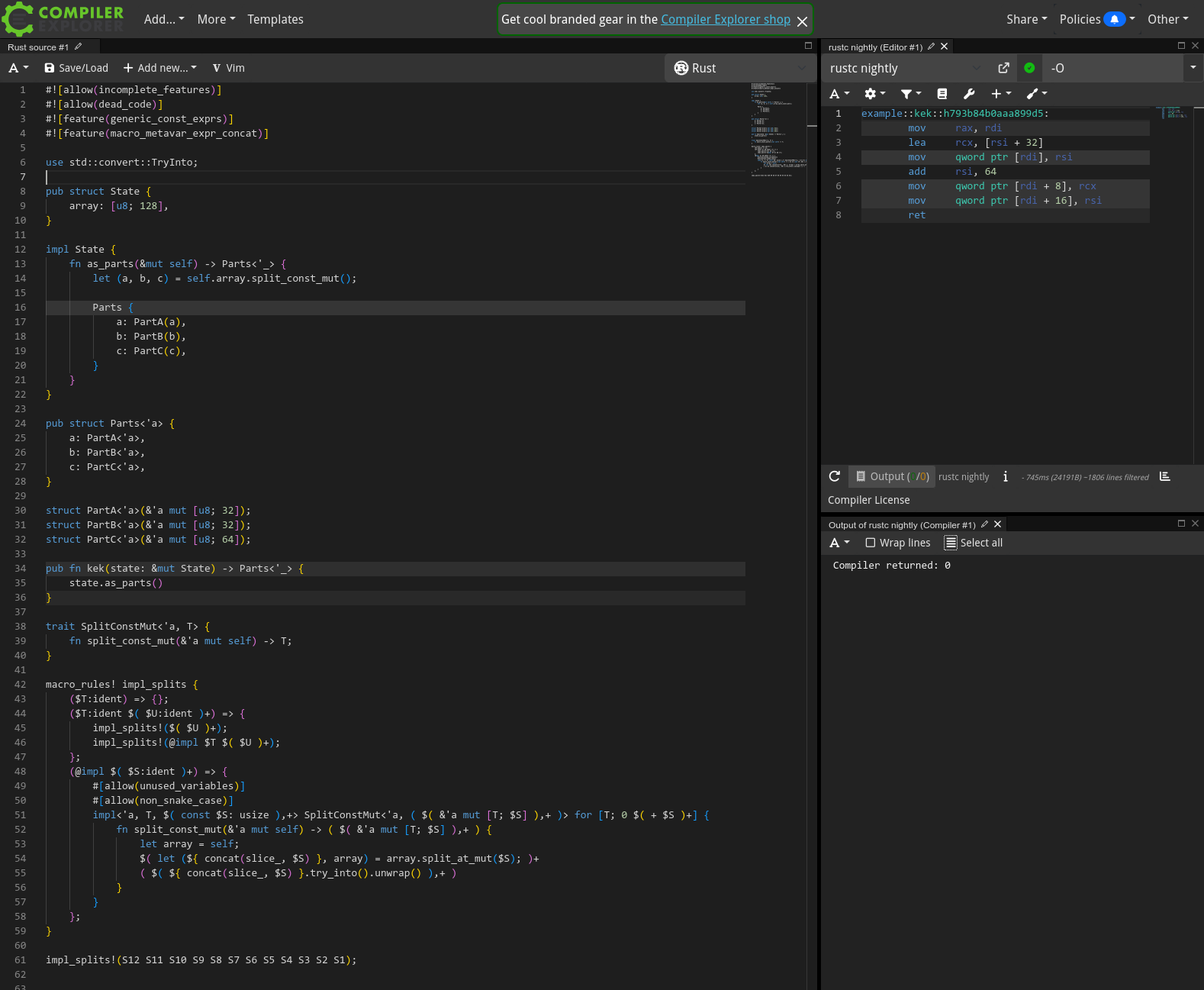The width and height of the screenshot is (1204, 990).
Task: Click the green compile status check icon
Action: pos(1029,68)
